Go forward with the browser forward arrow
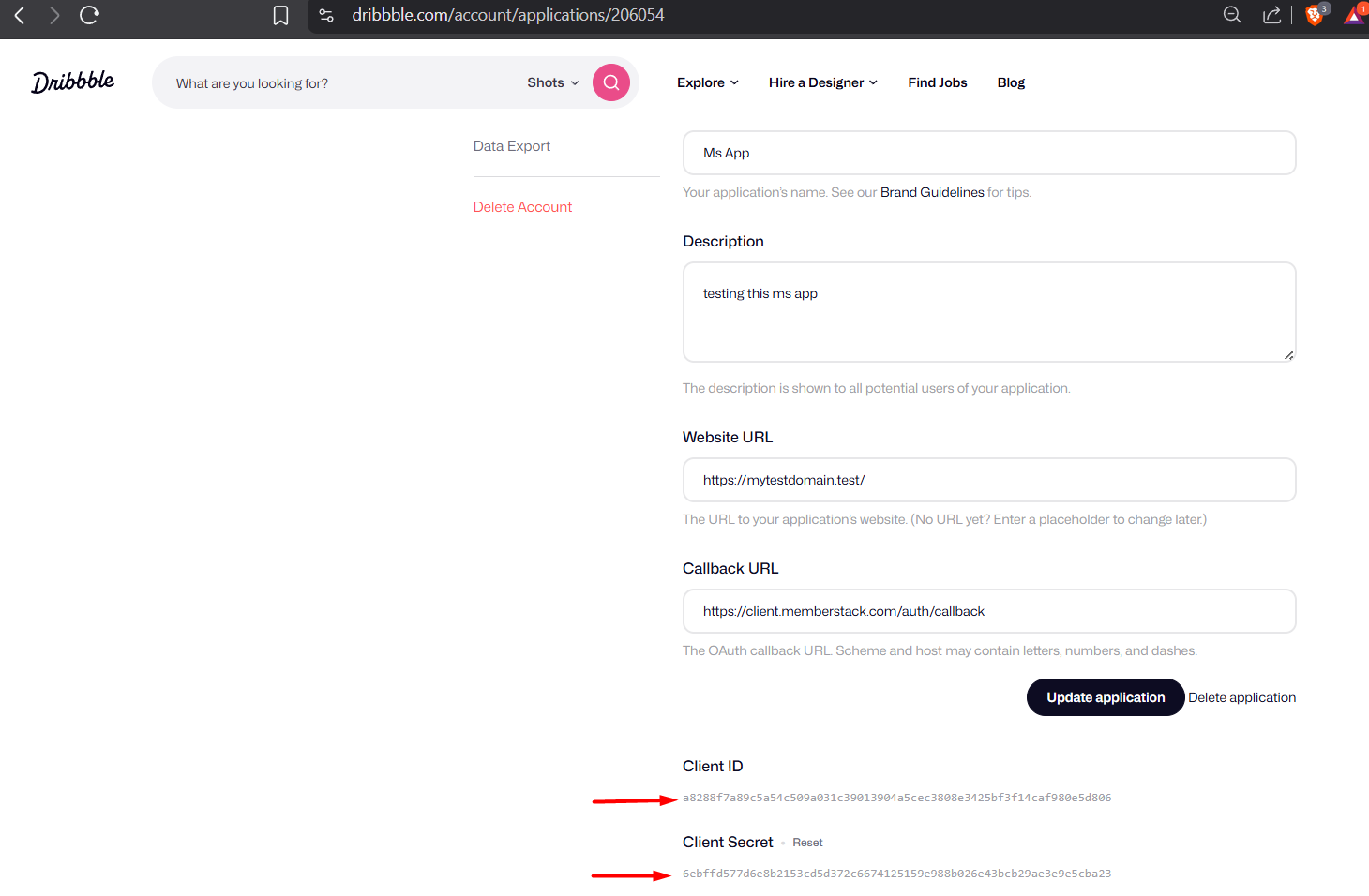The image size is (1369, 896). 54,15
